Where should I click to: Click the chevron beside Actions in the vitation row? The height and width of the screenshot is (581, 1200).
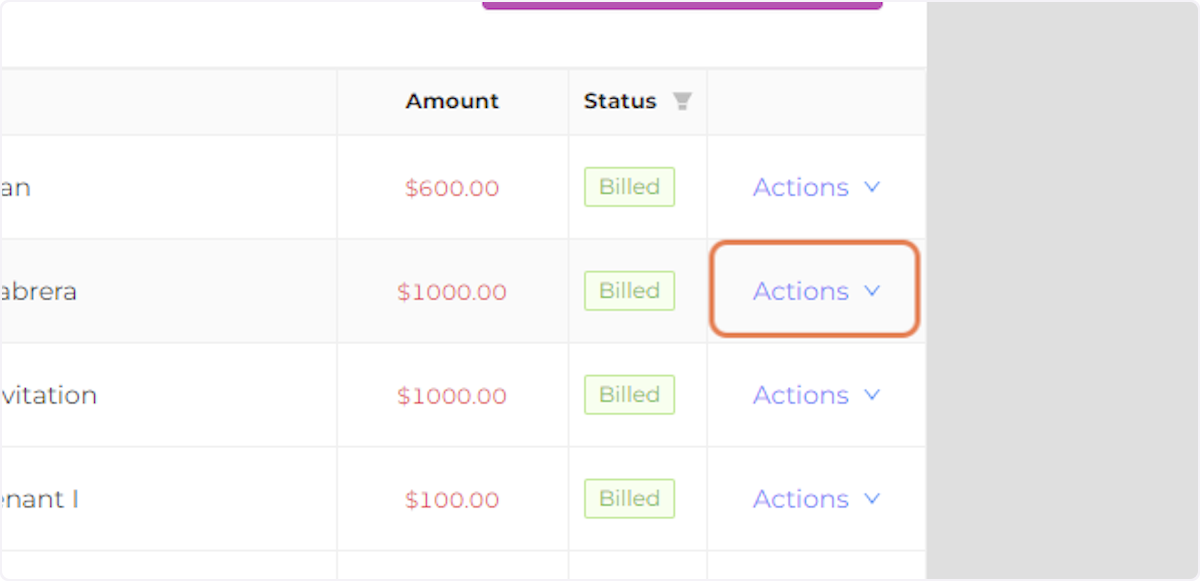[871, 395]
